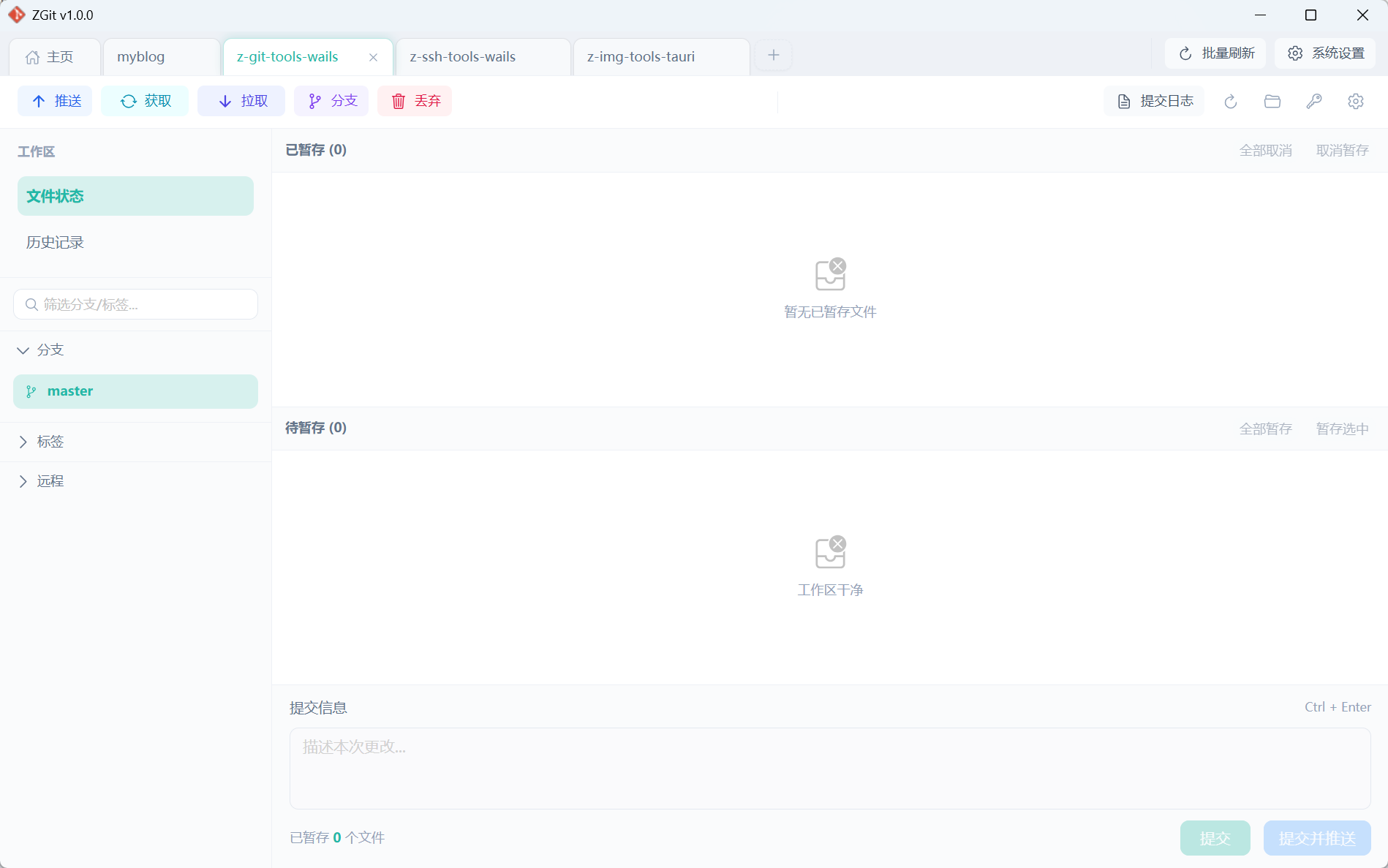This screenshot has height=868, width=1388.
Task: Click the 待暂存 (0) section header
Action: pyautogui.click(x=316, y=428)
